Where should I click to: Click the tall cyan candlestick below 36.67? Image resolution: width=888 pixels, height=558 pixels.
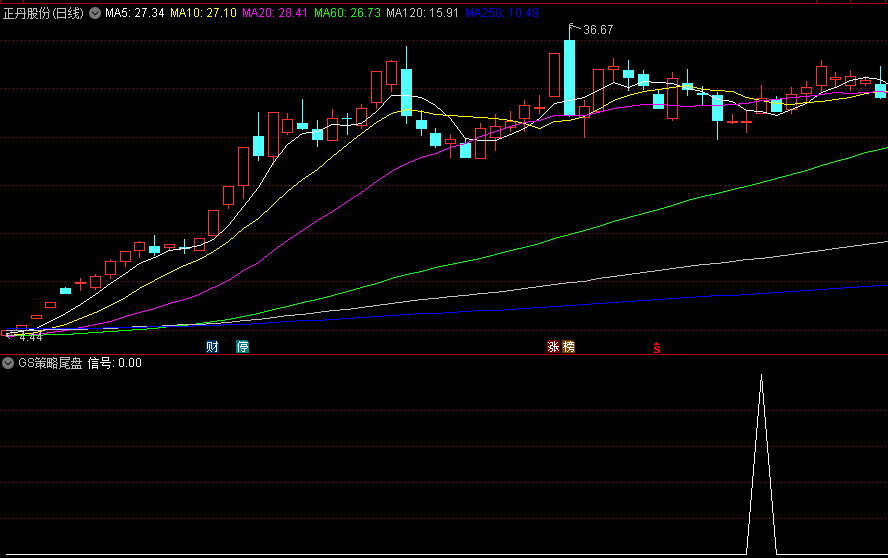click(x=569, y=78)
